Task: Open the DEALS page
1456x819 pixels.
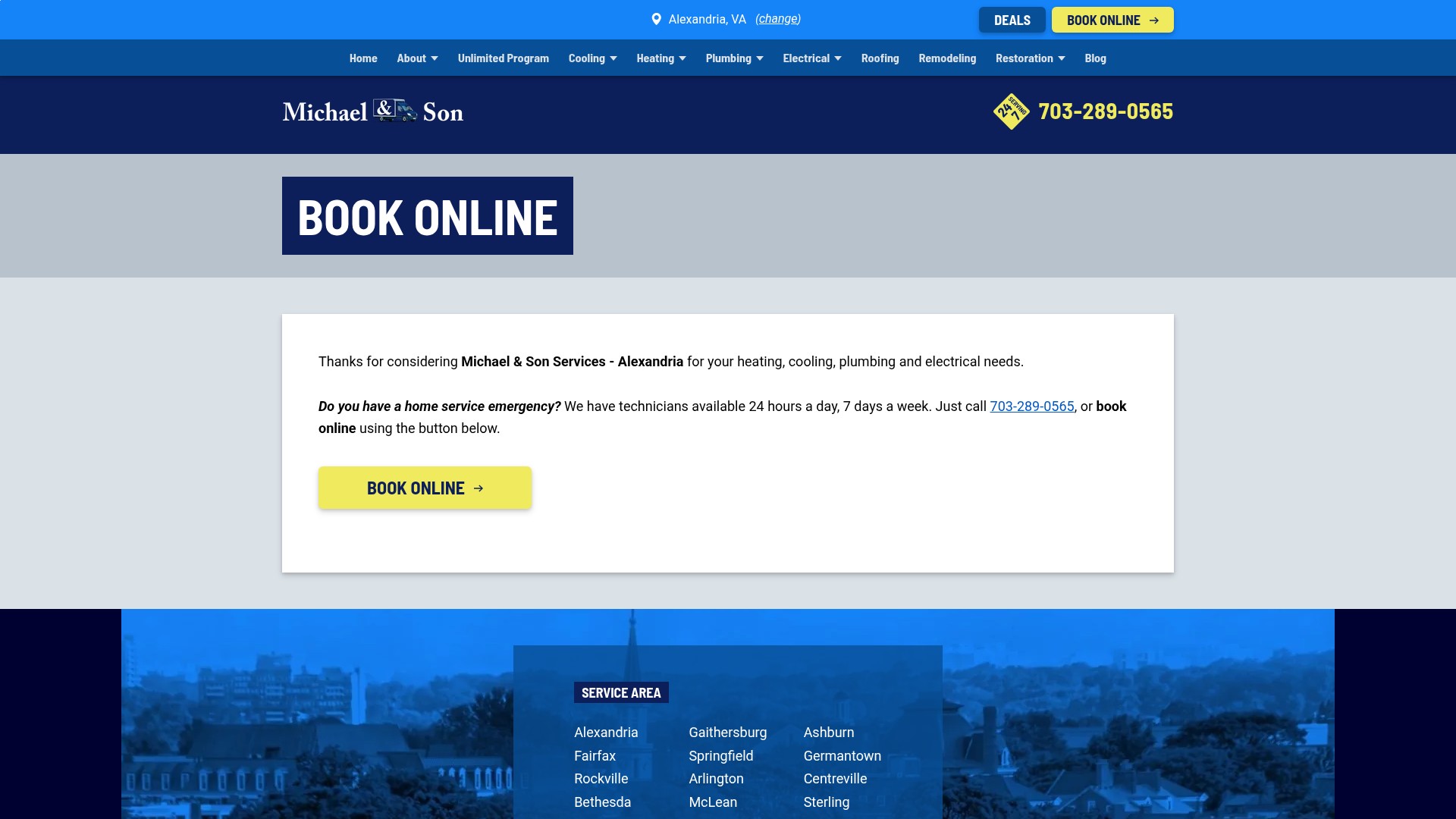Action: tap(1012, 20)
